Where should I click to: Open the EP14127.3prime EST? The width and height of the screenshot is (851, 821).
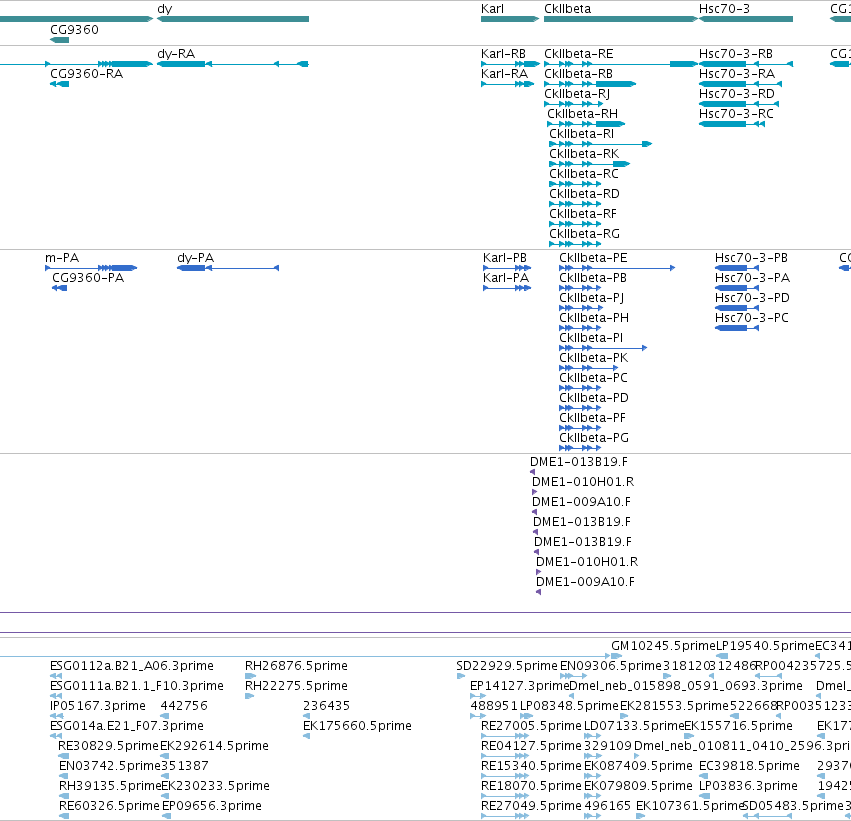tap(519, 686)
